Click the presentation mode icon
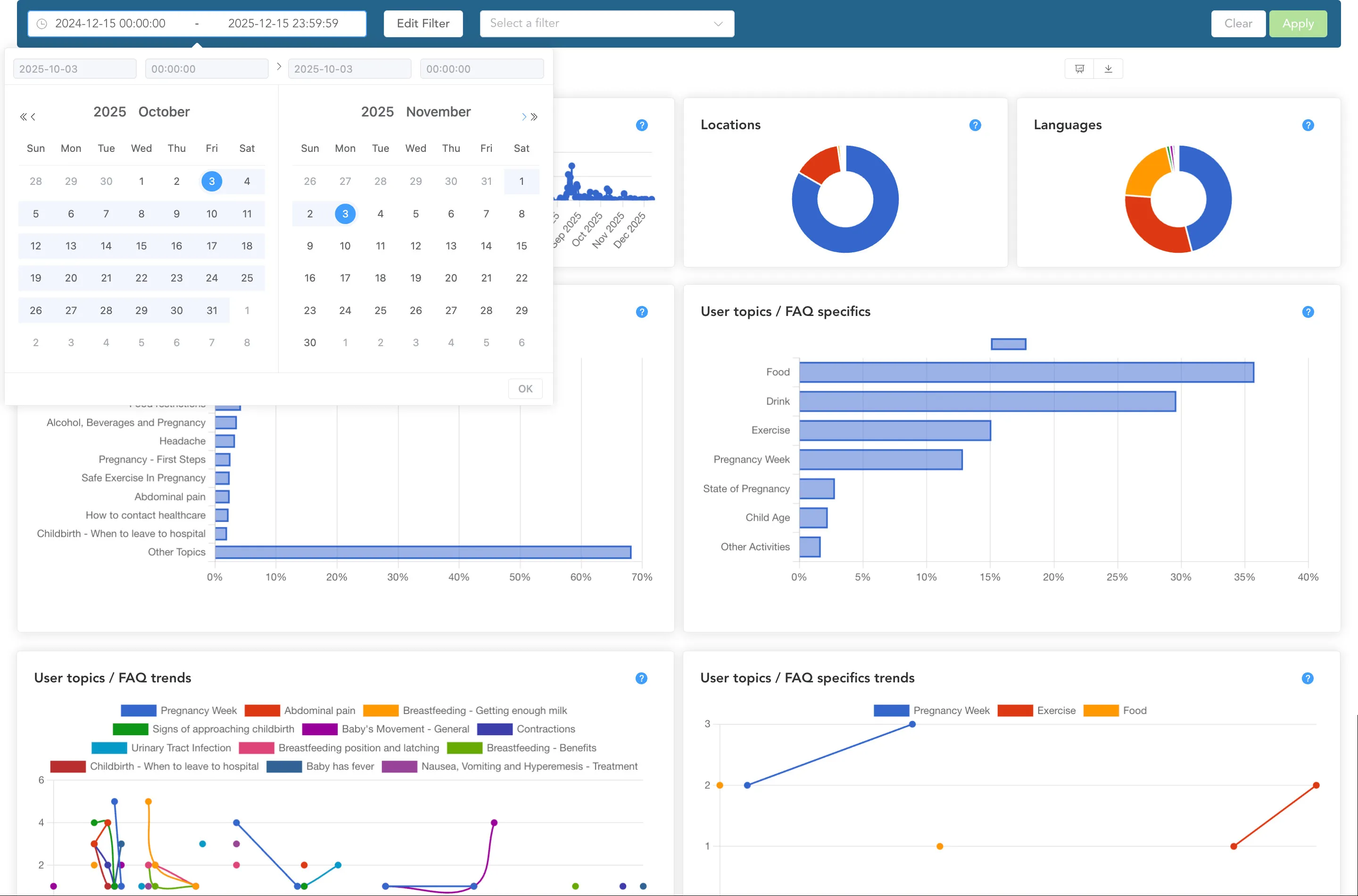This screenshot has height=896, width=1358. click(x=1079, y=68)
